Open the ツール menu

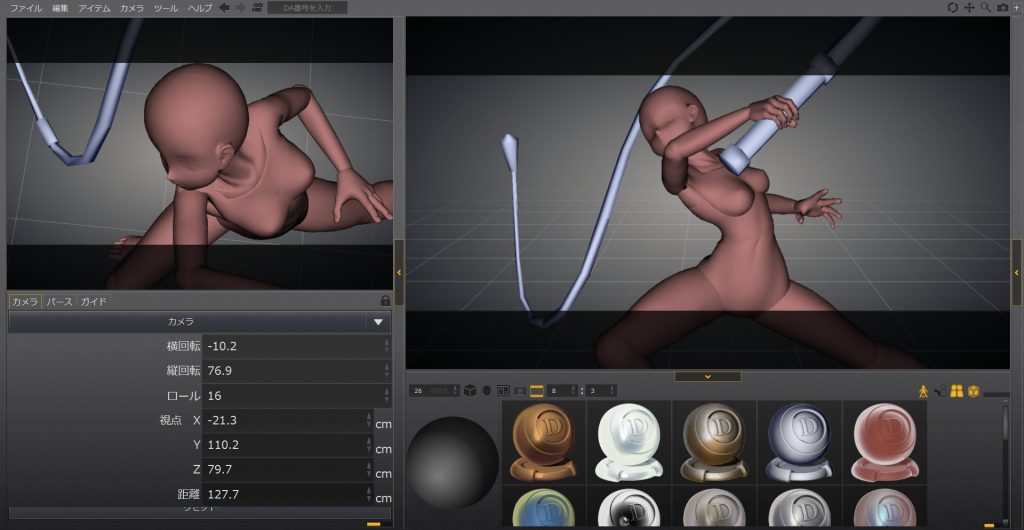point(166,8)
